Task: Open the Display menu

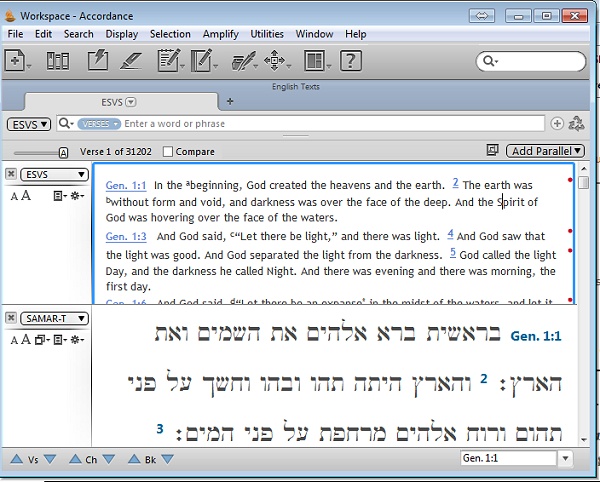Action: (122, 34)
